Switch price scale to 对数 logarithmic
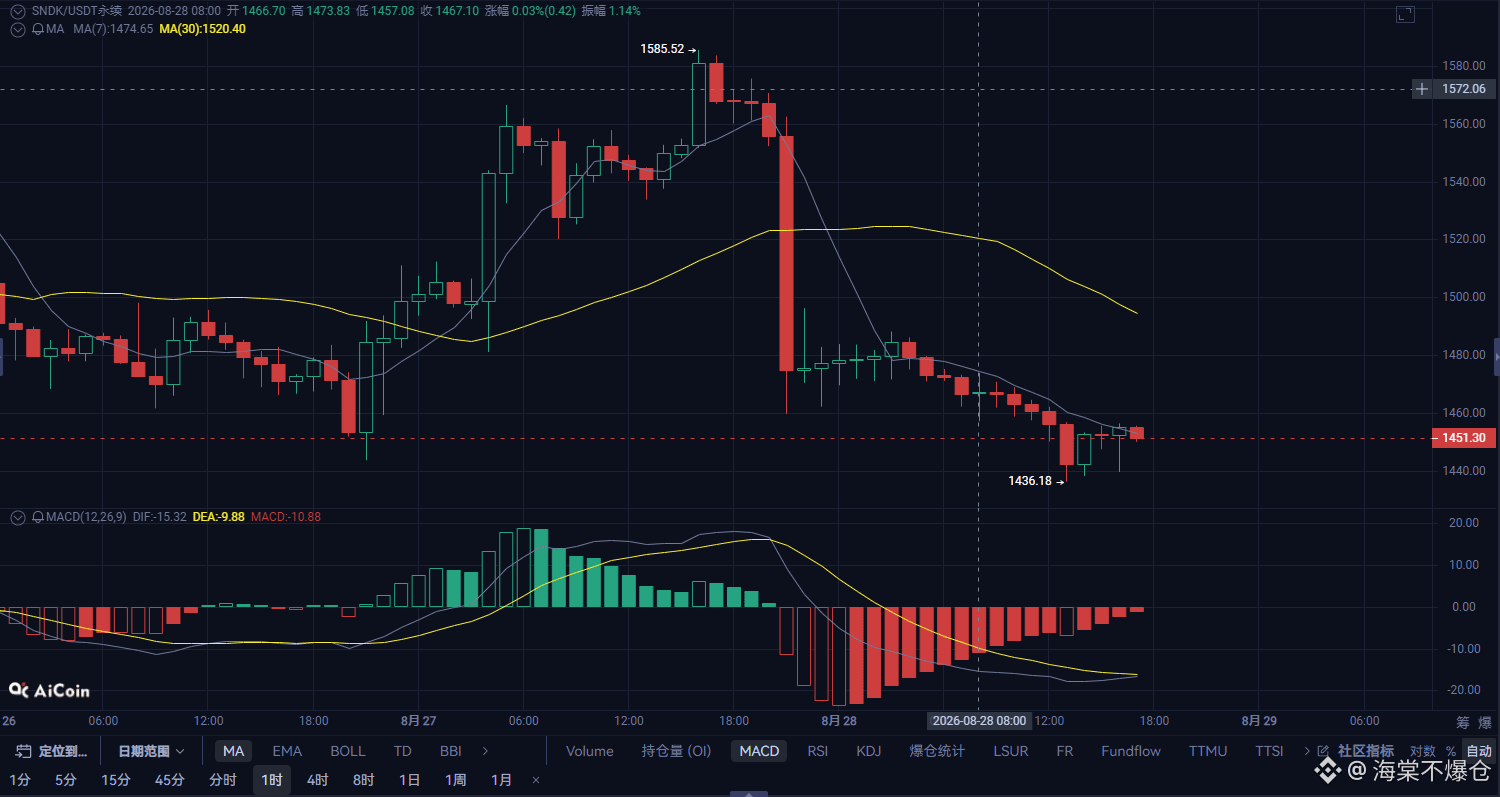This screenshot has height=797, width=1500. click(x=1422, y=751)
